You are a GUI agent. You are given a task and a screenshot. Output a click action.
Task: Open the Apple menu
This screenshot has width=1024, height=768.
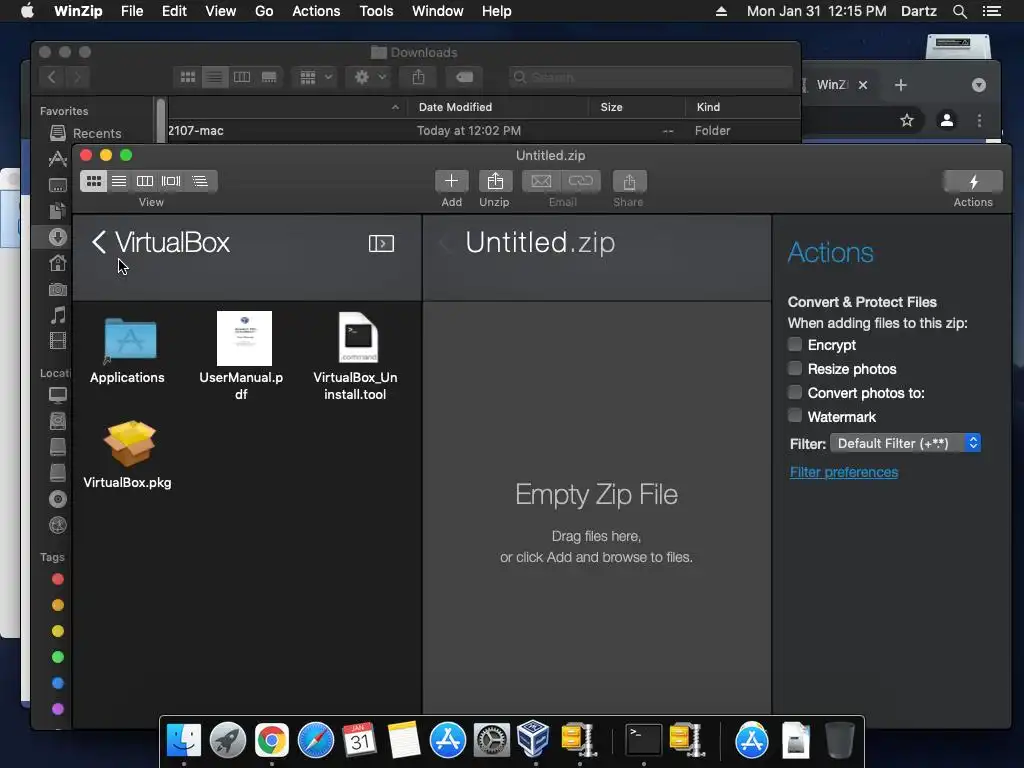point(27,11)
